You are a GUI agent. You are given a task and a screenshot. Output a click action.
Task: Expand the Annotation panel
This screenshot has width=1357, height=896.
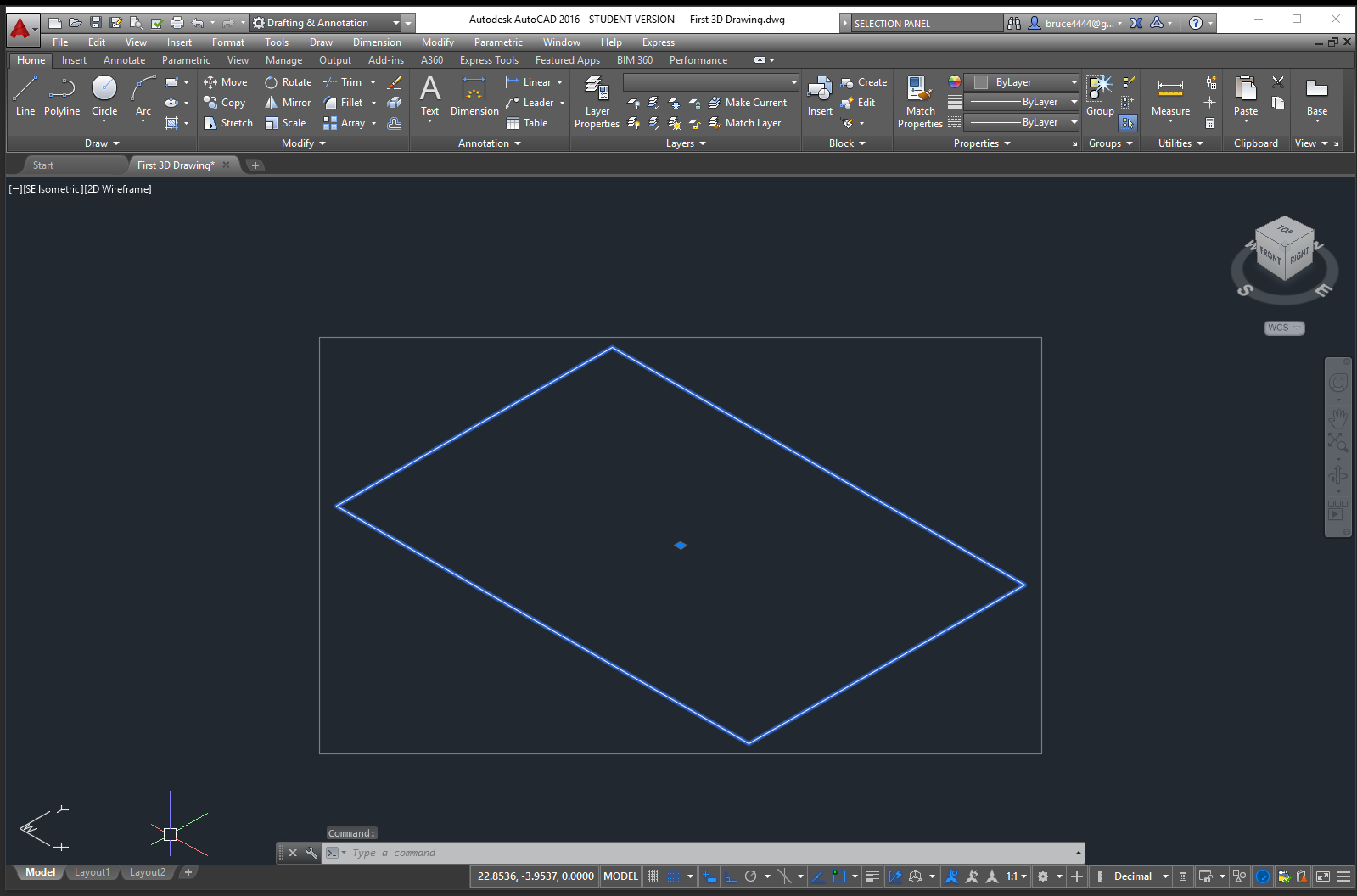click(x=490, y=143)
